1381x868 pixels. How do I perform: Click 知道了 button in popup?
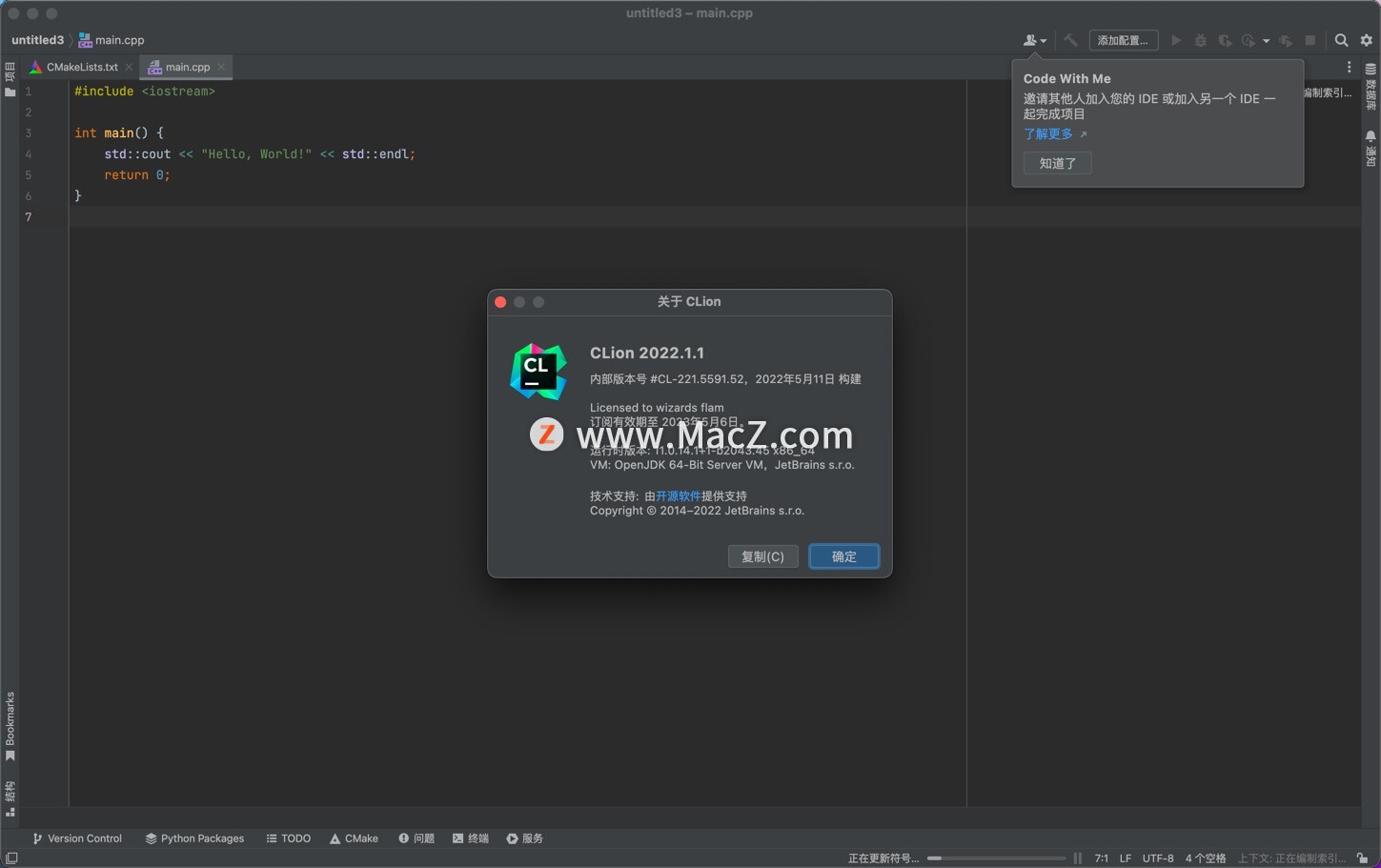1058,163
